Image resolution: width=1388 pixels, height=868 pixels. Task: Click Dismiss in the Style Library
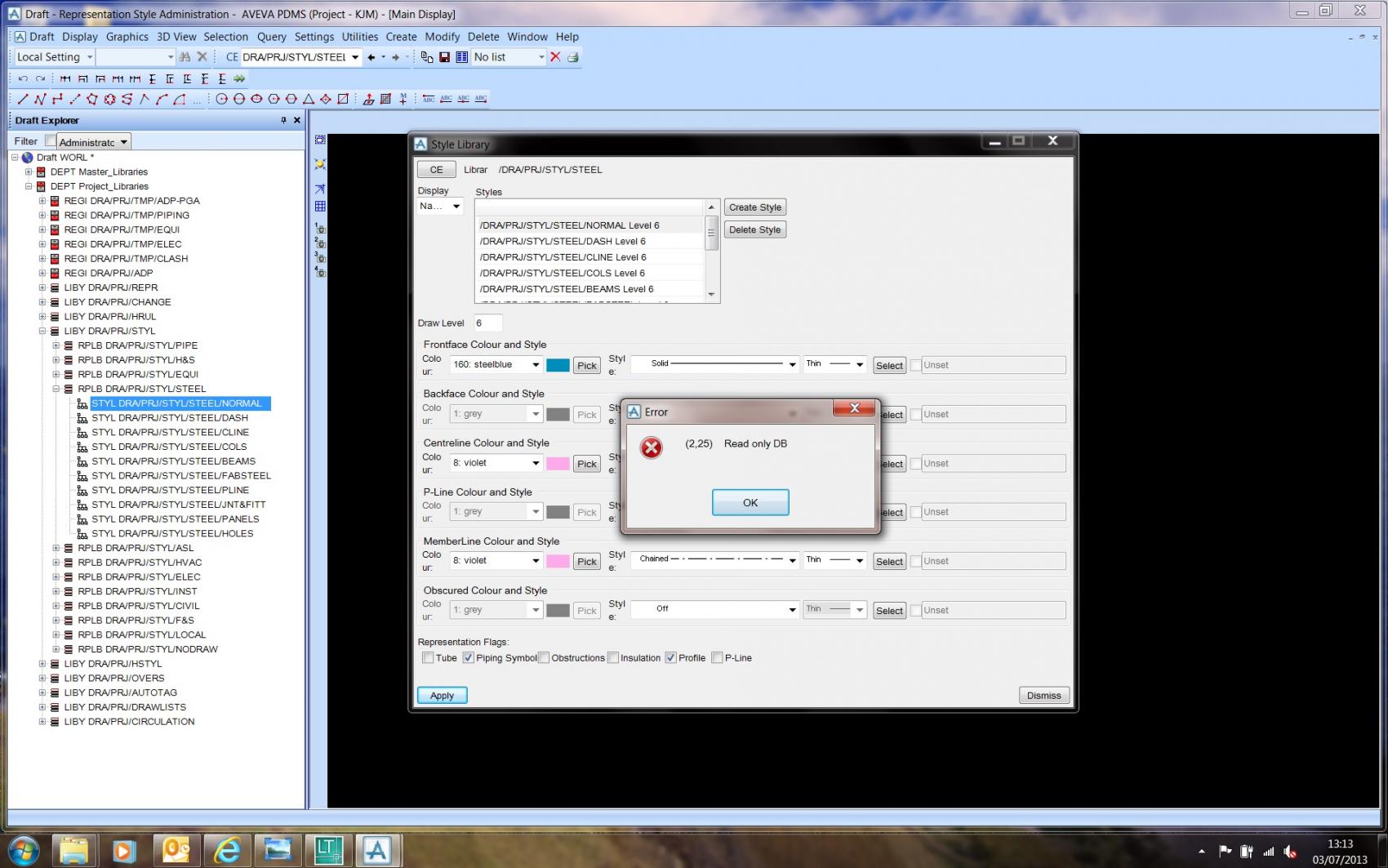coord(1044,695)
